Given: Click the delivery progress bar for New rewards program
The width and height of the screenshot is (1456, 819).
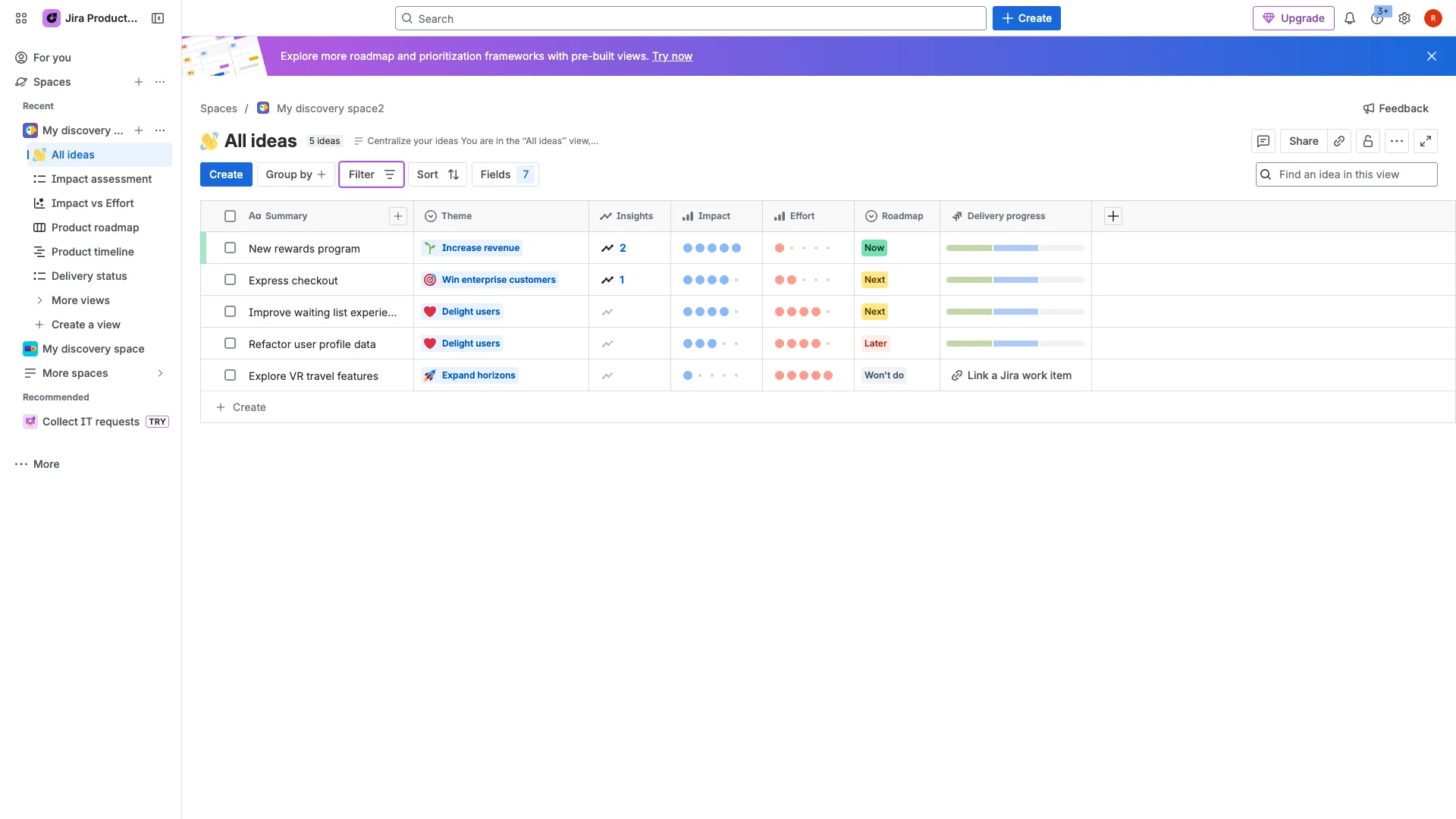Looking at the screenshot, I should [x=1014, y=248].
